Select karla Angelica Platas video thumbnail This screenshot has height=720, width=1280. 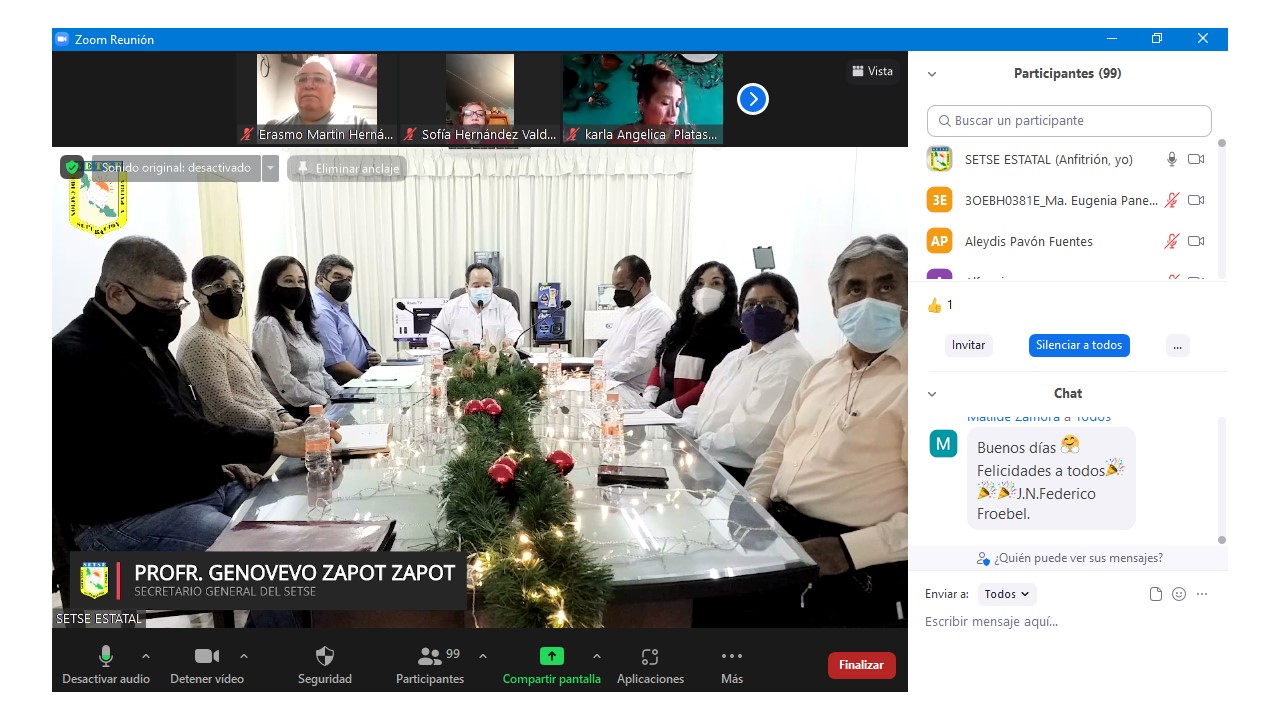643,99
